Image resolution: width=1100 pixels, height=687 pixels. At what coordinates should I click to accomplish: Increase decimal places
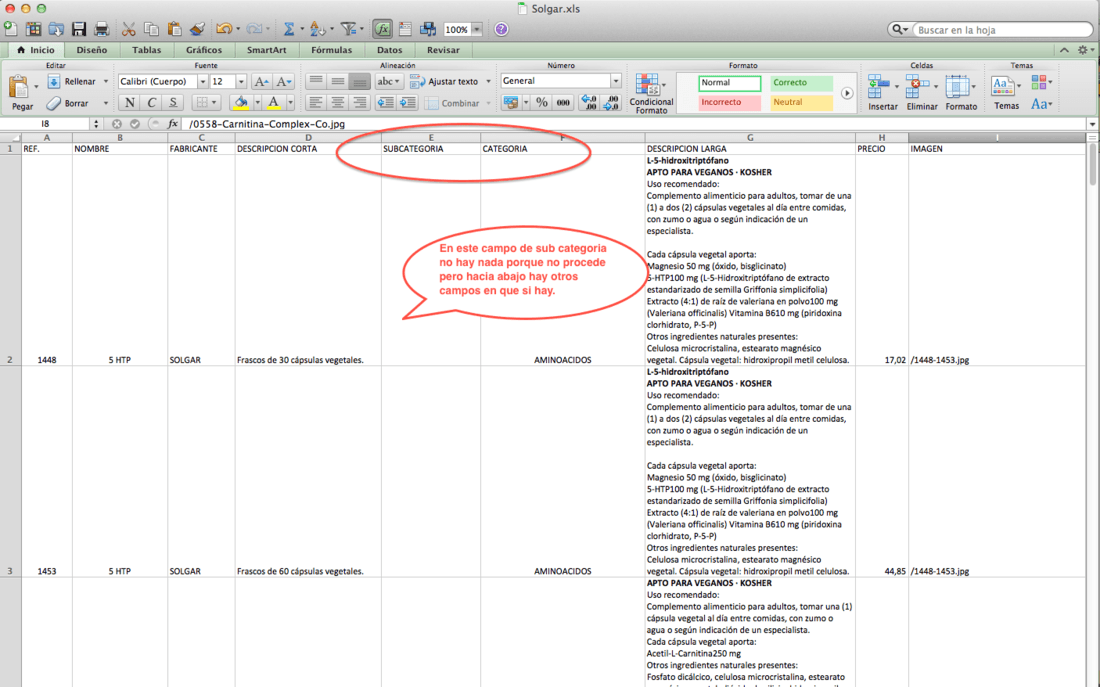click(x=589, y=102)
